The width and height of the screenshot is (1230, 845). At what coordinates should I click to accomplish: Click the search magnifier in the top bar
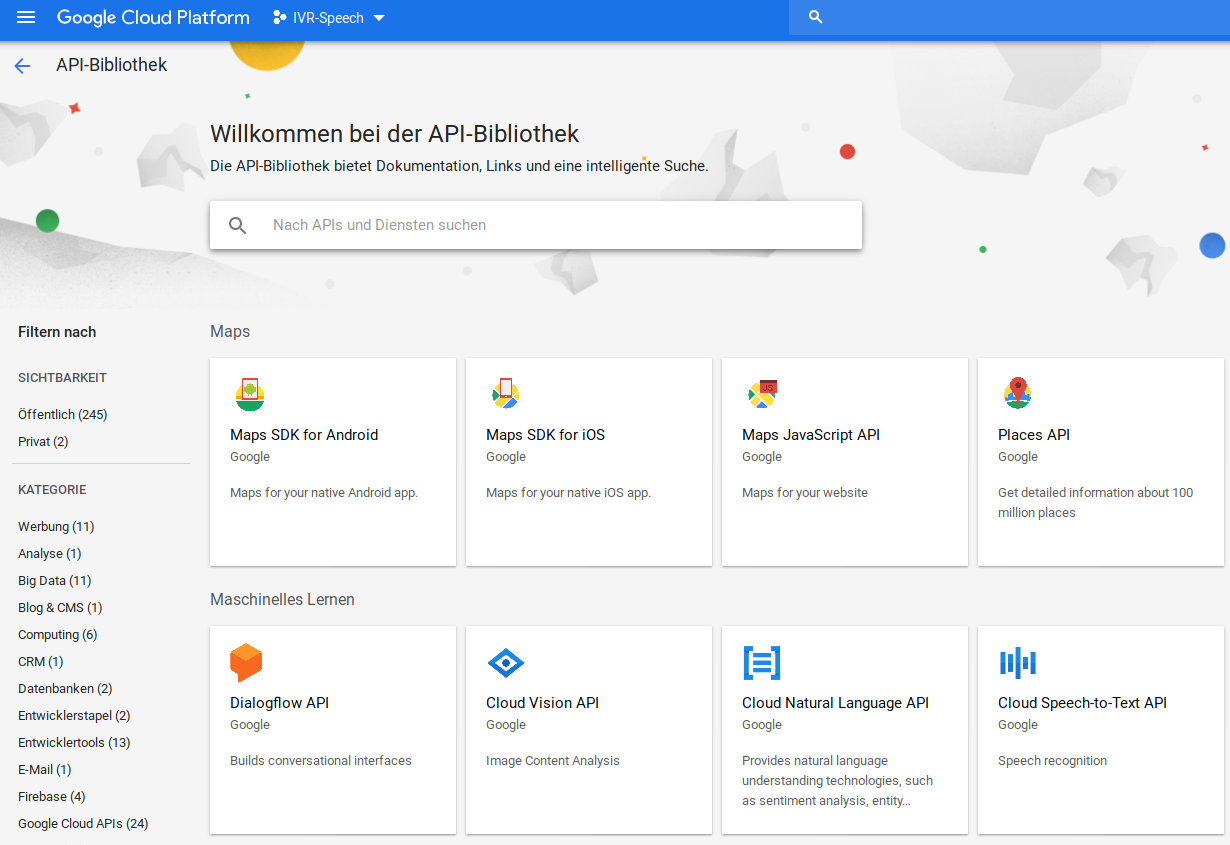[x=815, y=17]
